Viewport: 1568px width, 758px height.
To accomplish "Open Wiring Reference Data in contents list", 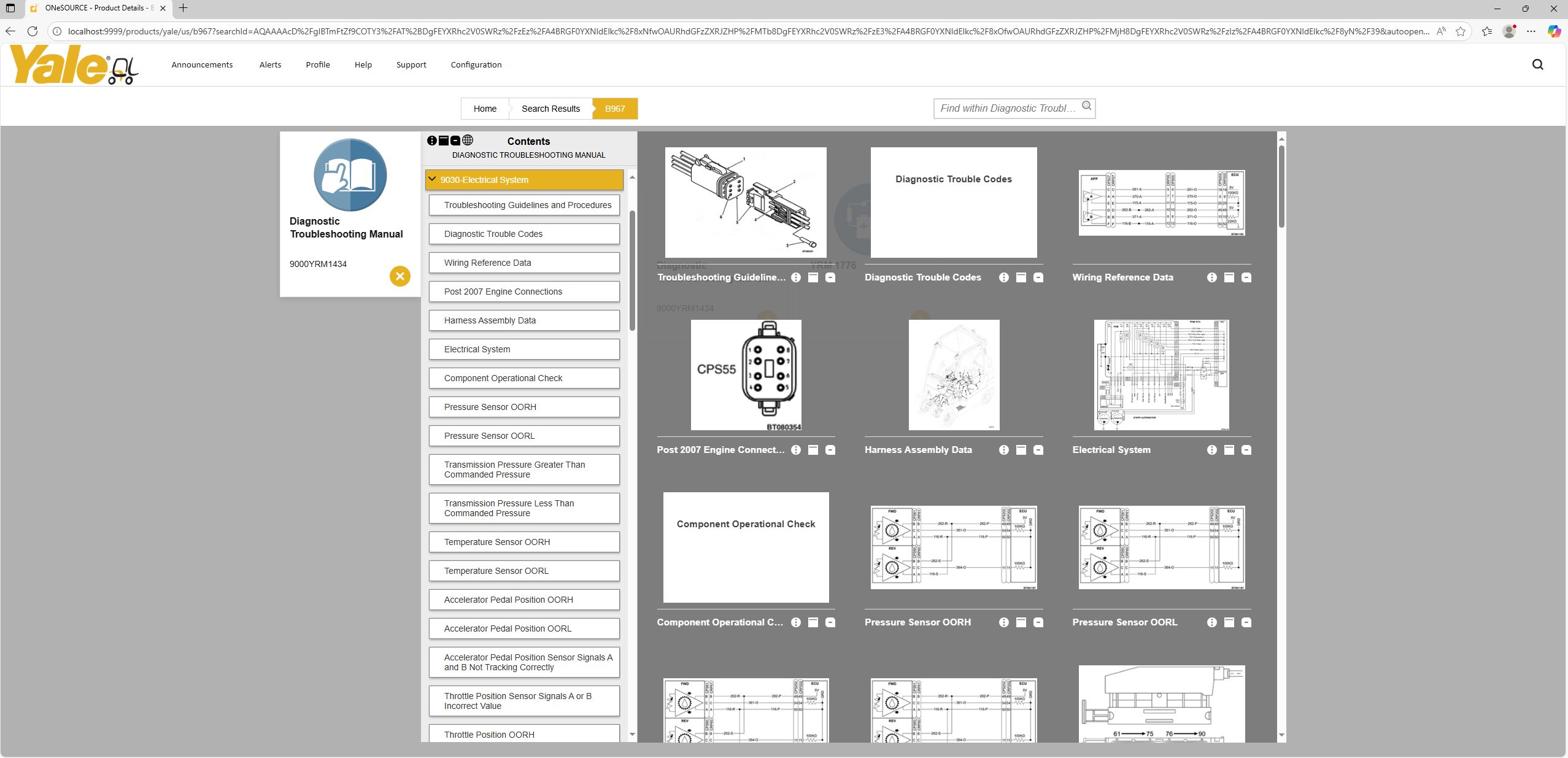I will click(x=524, y=263).
